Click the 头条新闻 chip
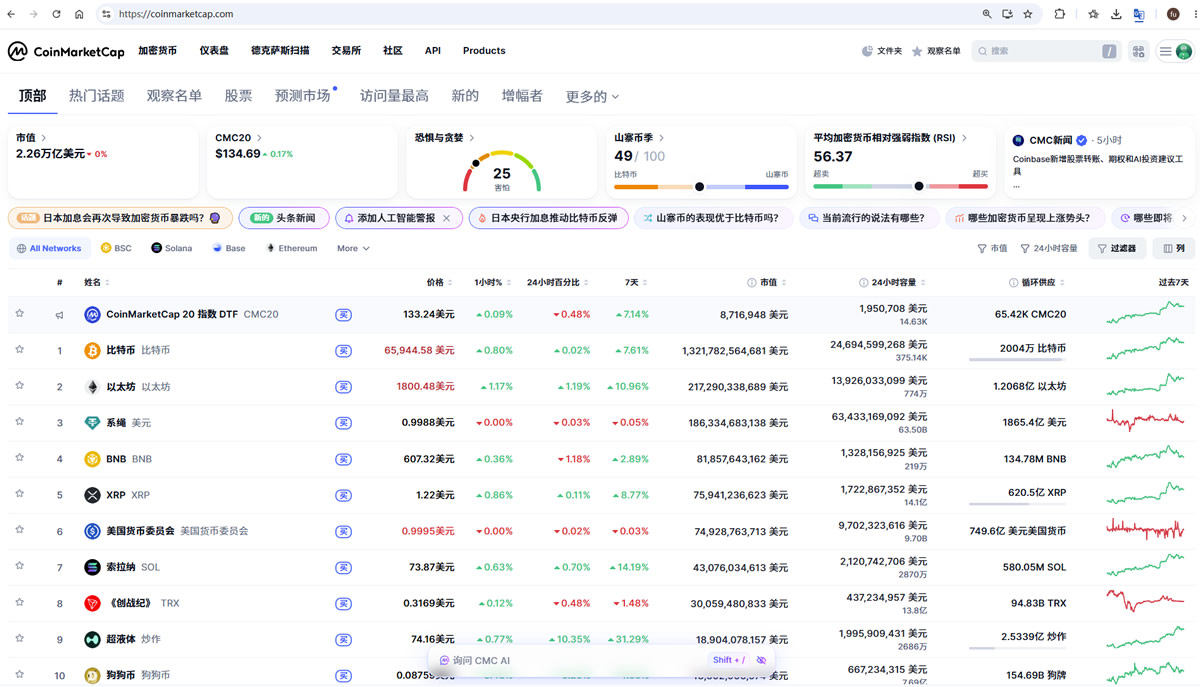Viewport: 1200px width, 687px height. (283, 218)
